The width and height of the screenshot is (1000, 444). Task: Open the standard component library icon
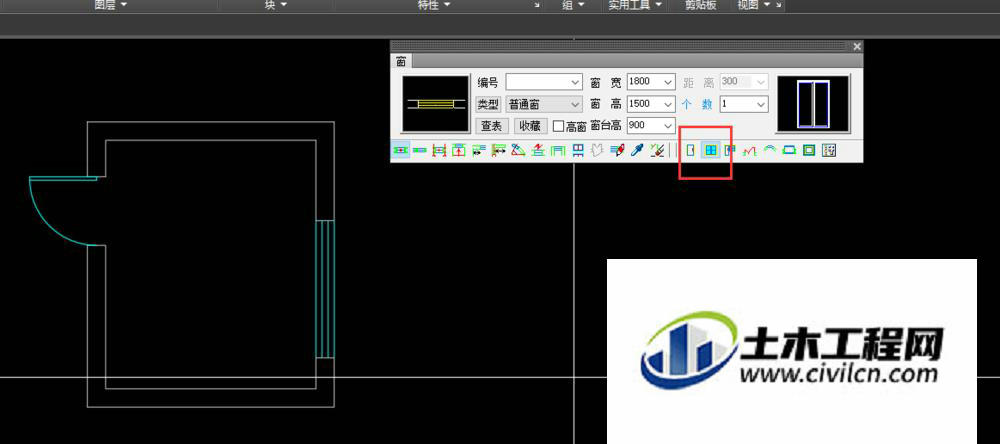[x=828, y=151]
